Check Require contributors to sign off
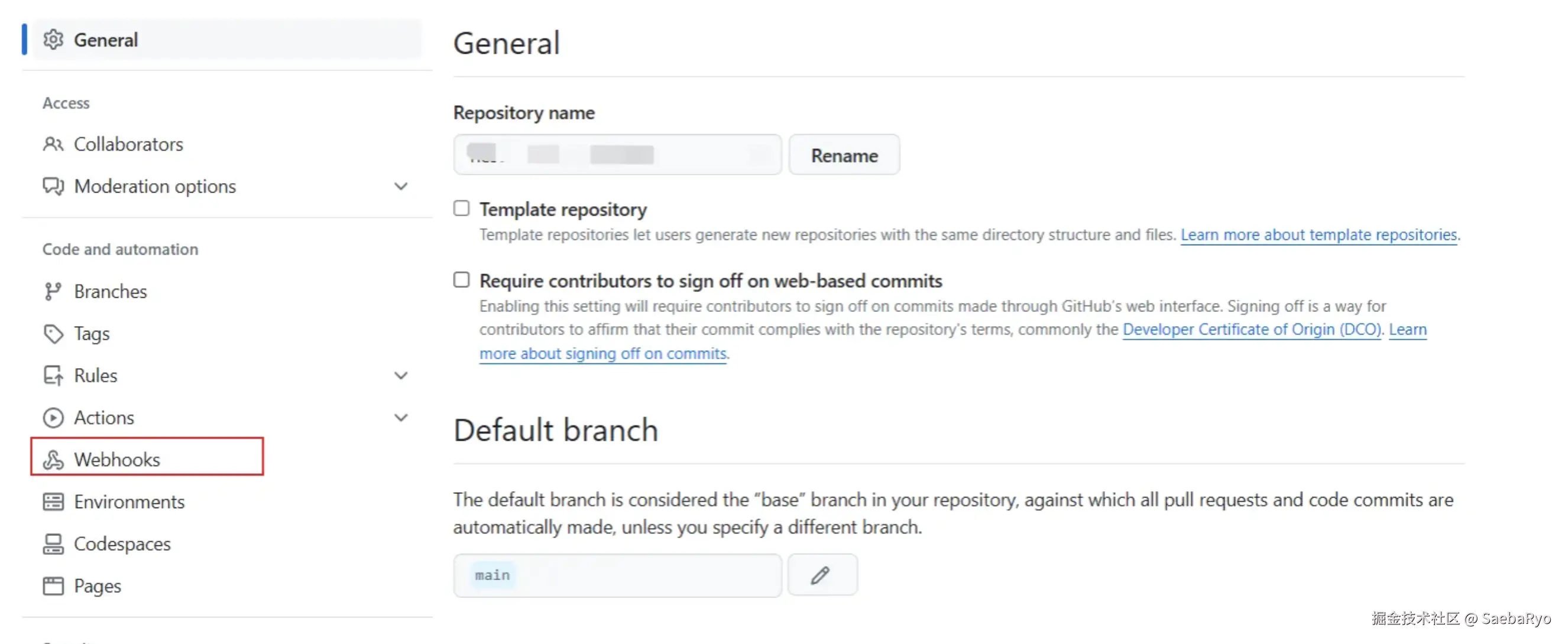 coord(461,279)
